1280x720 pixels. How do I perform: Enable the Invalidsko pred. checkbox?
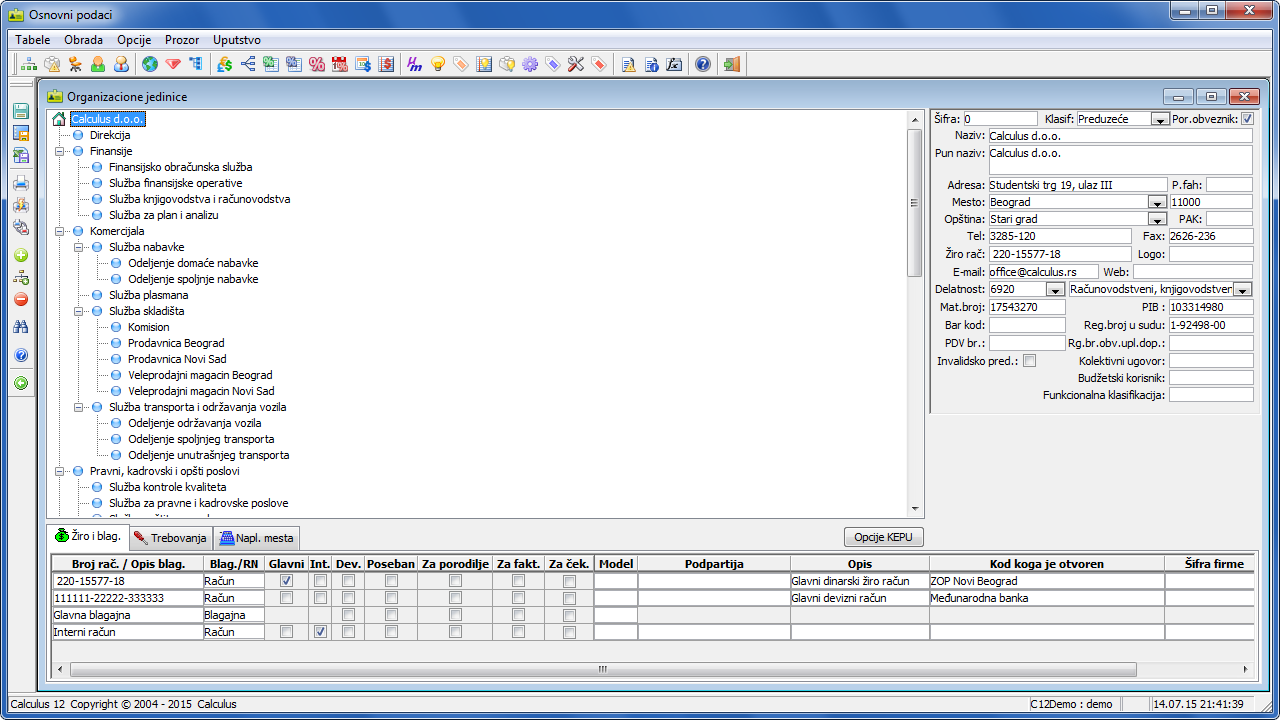click(x=1029, y=361)
